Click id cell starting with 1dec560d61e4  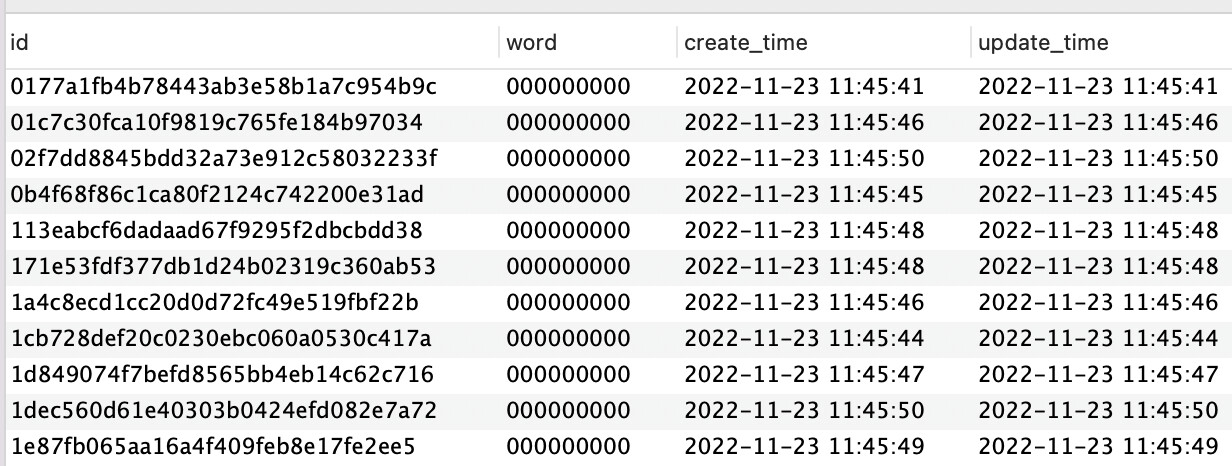click(224, 411)
